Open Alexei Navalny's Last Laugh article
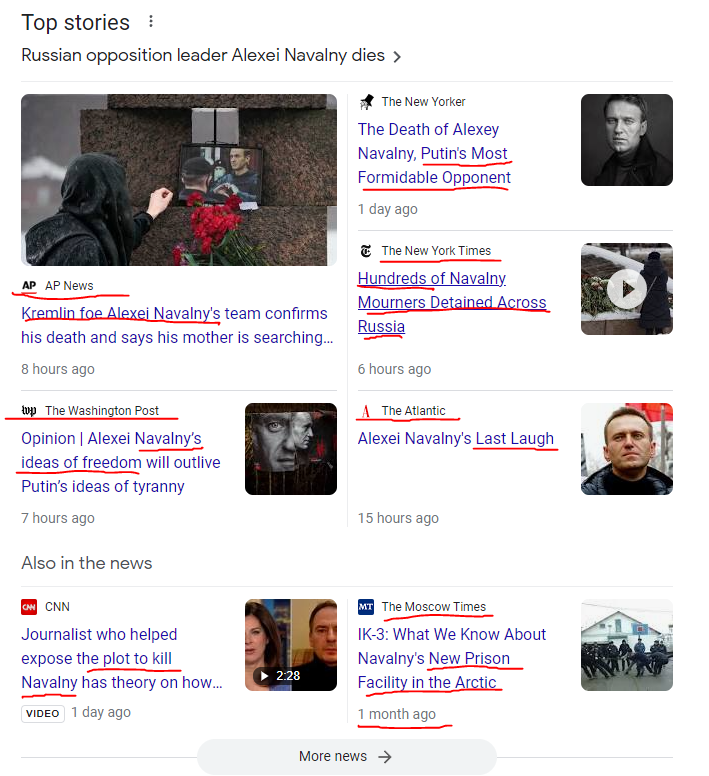 click(x=456, y=438)
